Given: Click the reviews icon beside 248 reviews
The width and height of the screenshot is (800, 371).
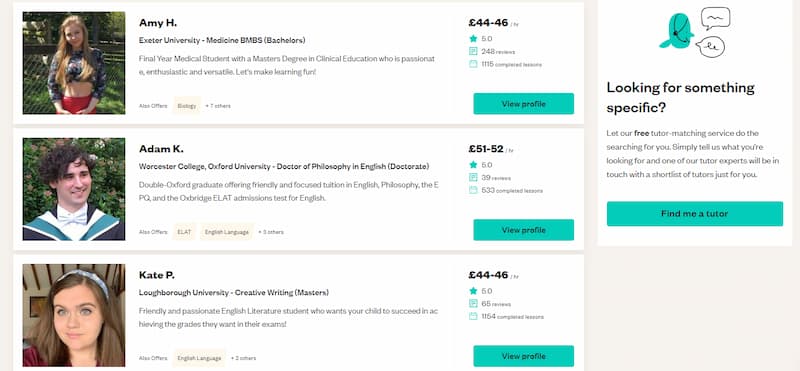Looking at the screenshot, I should 473,51.
